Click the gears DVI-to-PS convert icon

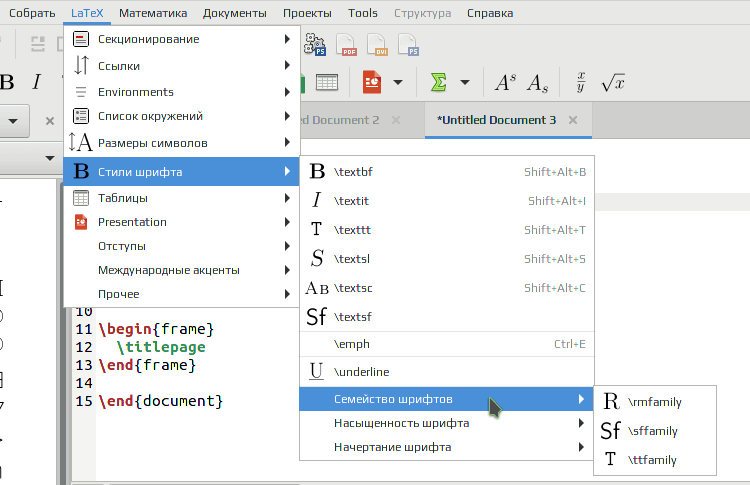click(x=315, y=45)
